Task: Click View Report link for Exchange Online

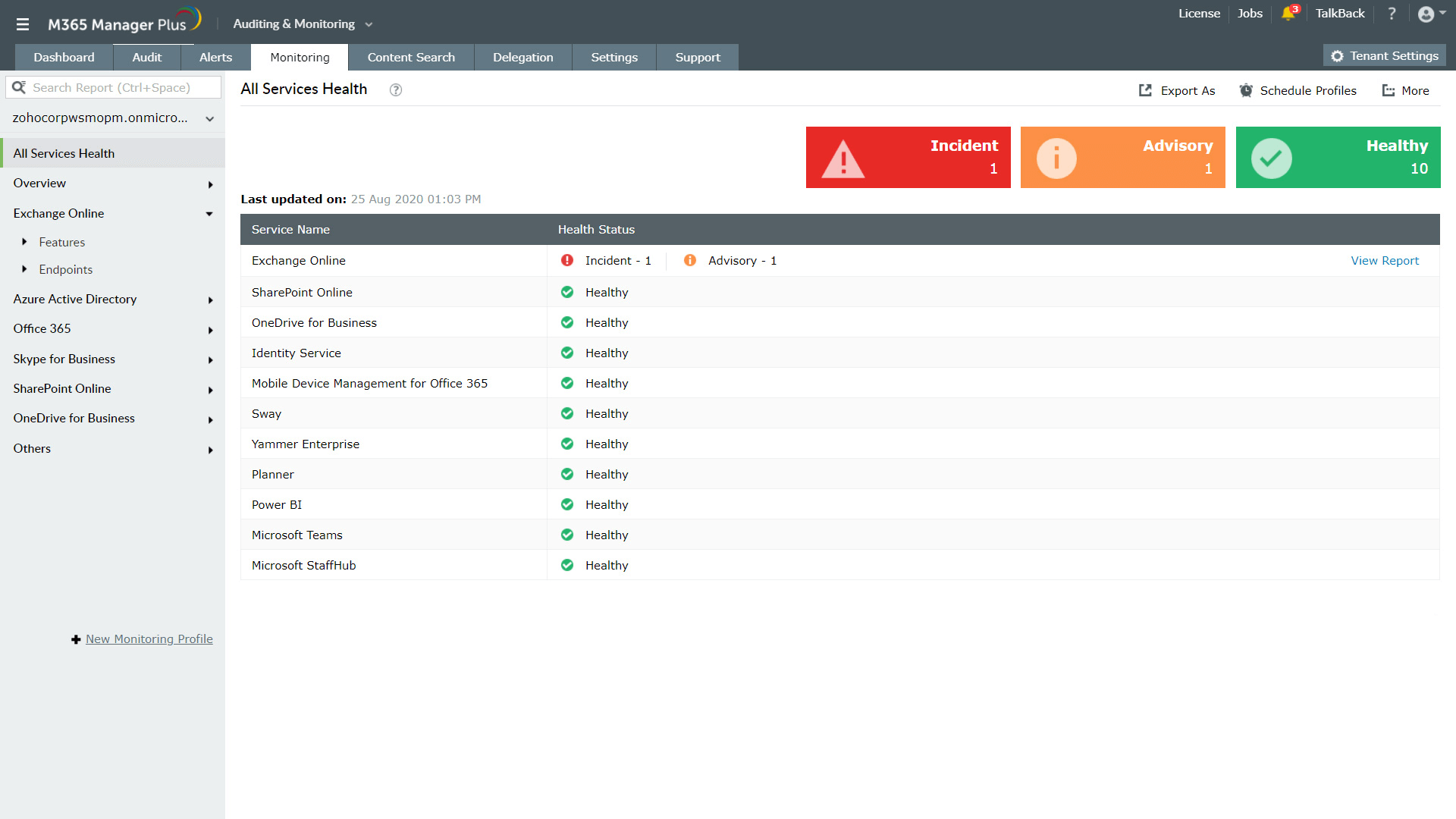Action: pyautogui.click(x=1384, y=261)
